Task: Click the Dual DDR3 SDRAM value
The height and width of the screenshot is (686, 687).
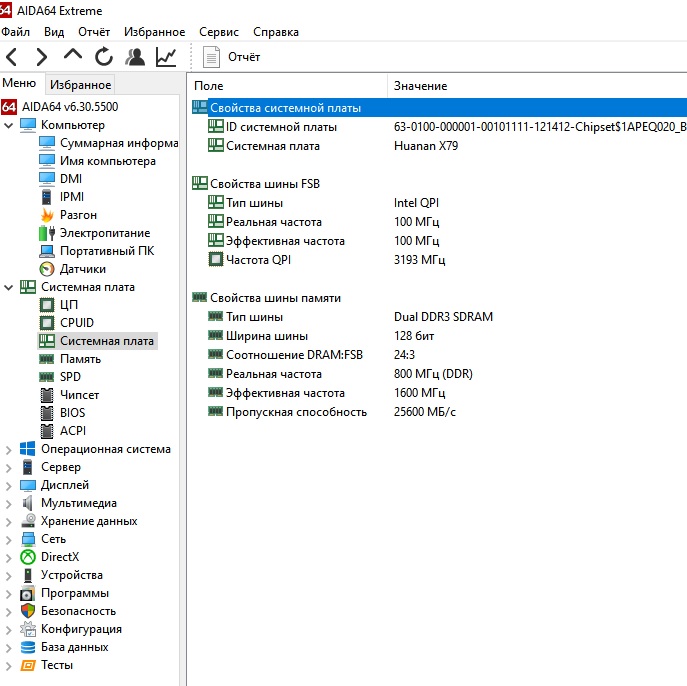Action: coord(443,317)
